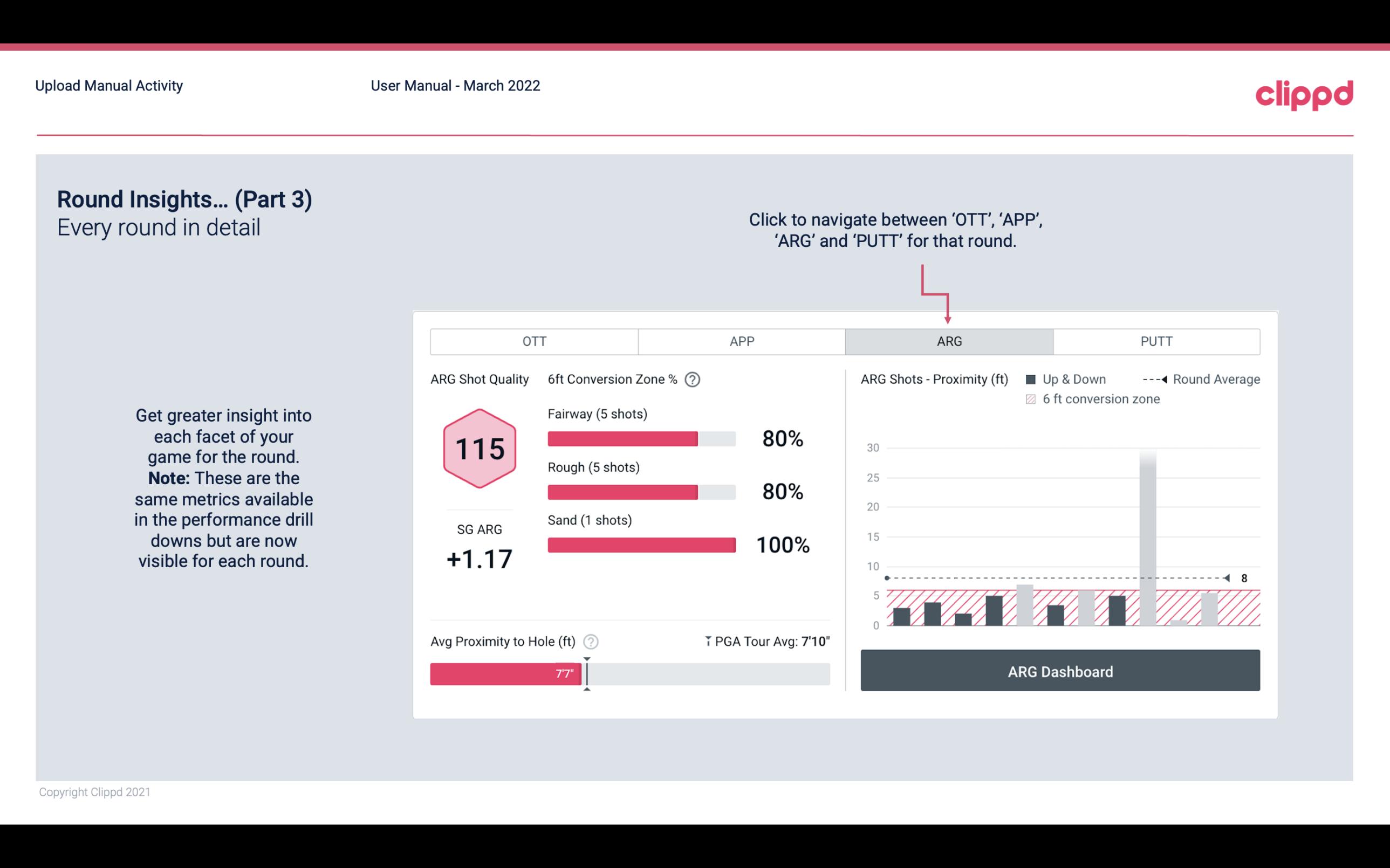Screen dimensions: 1390x868
Task: Click the ARG Dashboard button
Action: pyautogui.click(x=1060, y=671)
